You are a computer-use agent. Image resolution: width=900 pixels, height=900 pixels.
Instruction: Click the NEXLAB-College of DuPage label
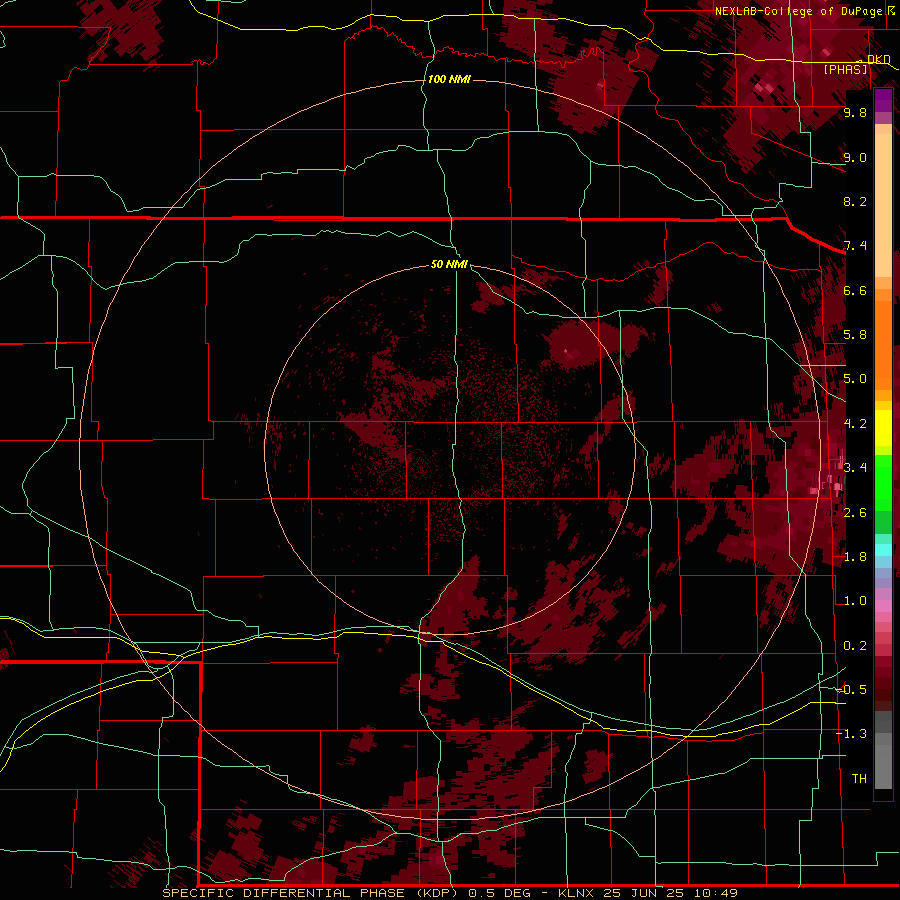pos(798,11)
